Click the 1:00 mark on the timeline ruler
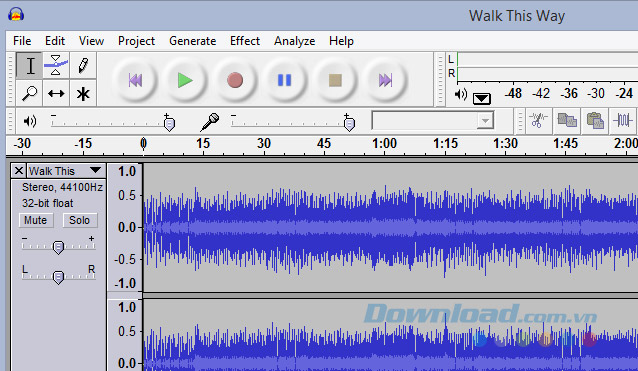 [x=385, y=143]
